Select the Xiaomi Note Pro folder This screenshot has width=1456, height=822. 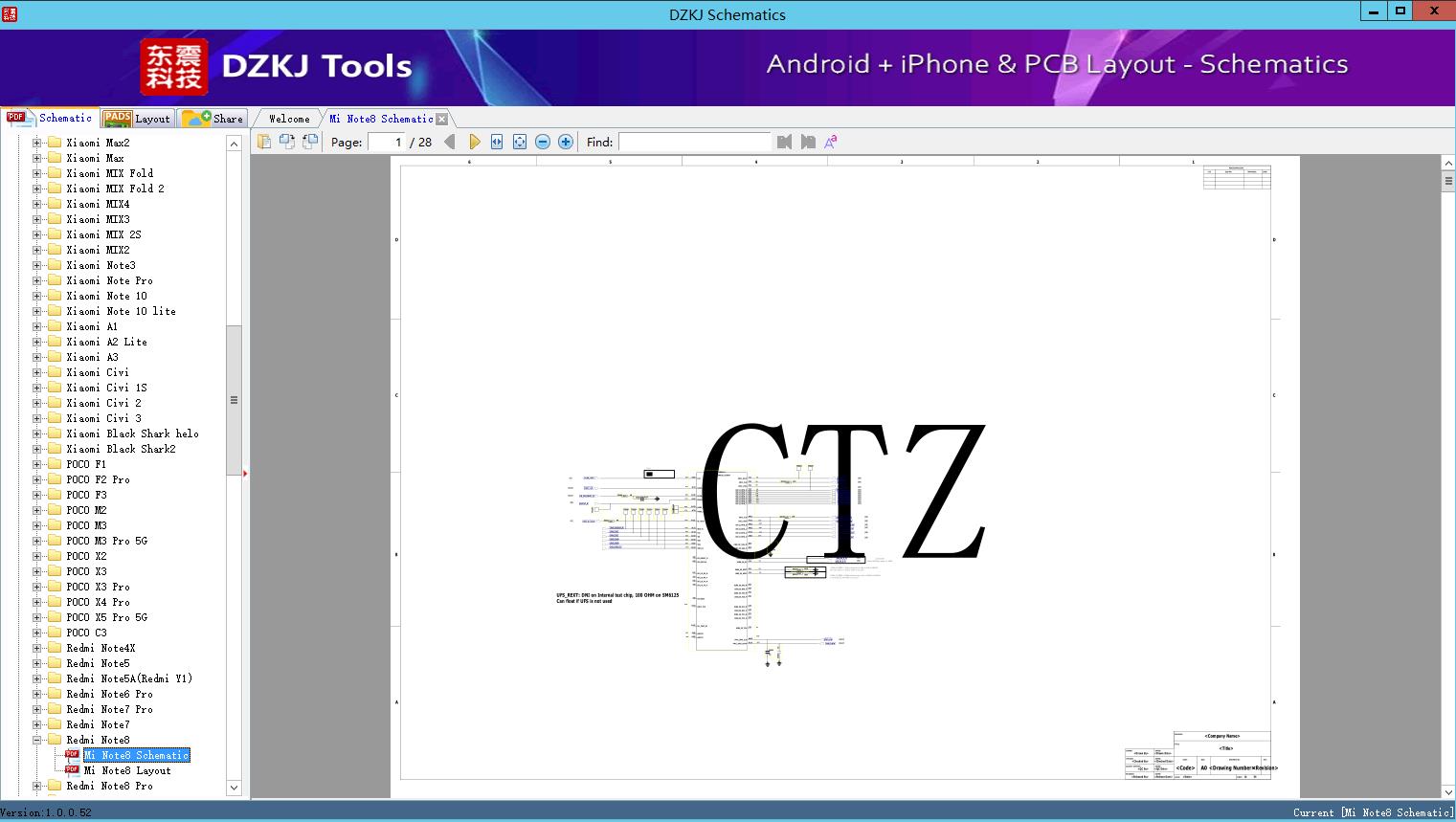pyautogui.click(x=109, y=280)
